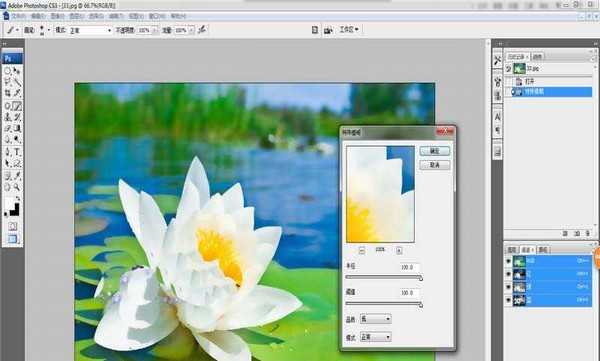The width and height of the screenshot is (600, 361).
Task: Hide the RGB composite channel eye
Action: click(508, 261)
